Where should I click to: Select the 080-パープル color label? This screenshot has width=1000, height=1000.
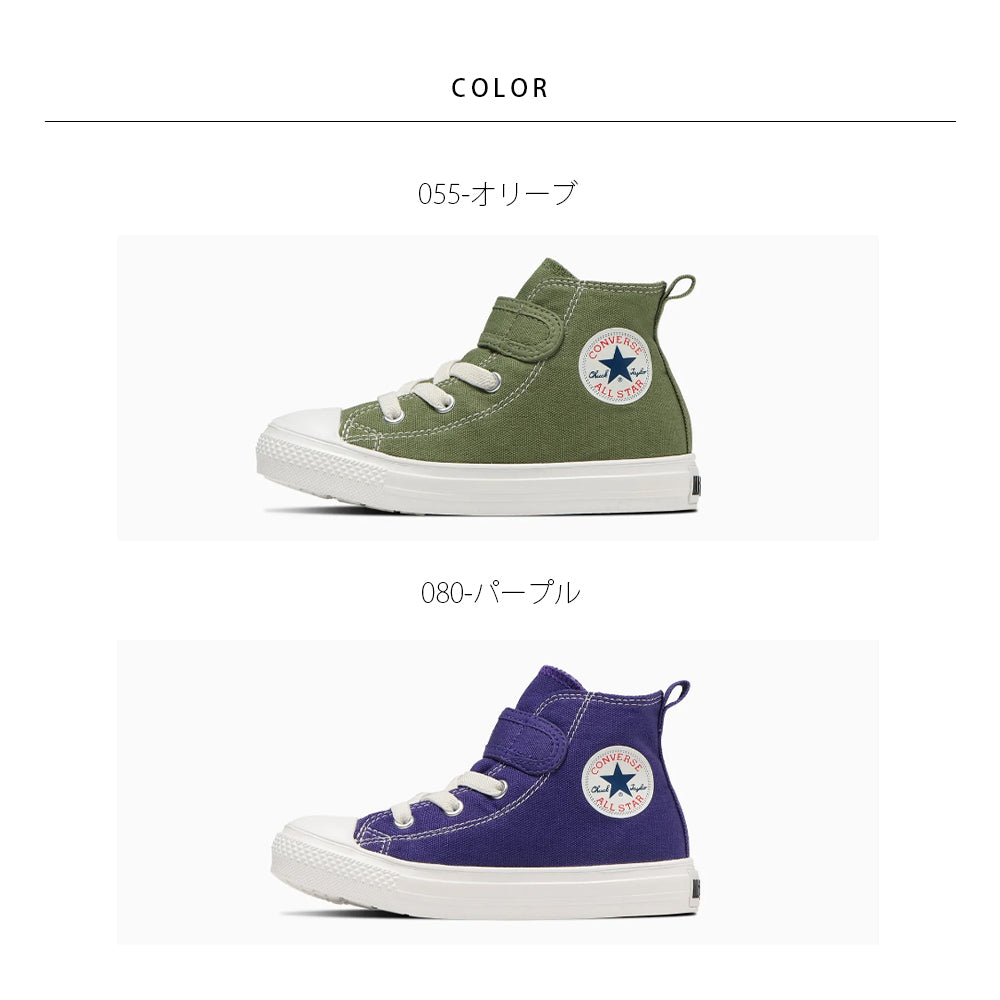501,592
